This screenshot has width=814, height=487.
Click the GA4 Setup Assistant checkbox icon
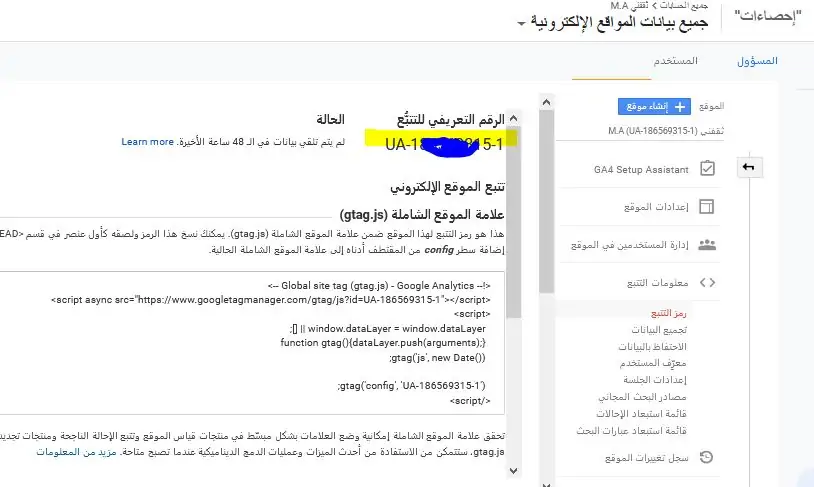click(707, 169)
